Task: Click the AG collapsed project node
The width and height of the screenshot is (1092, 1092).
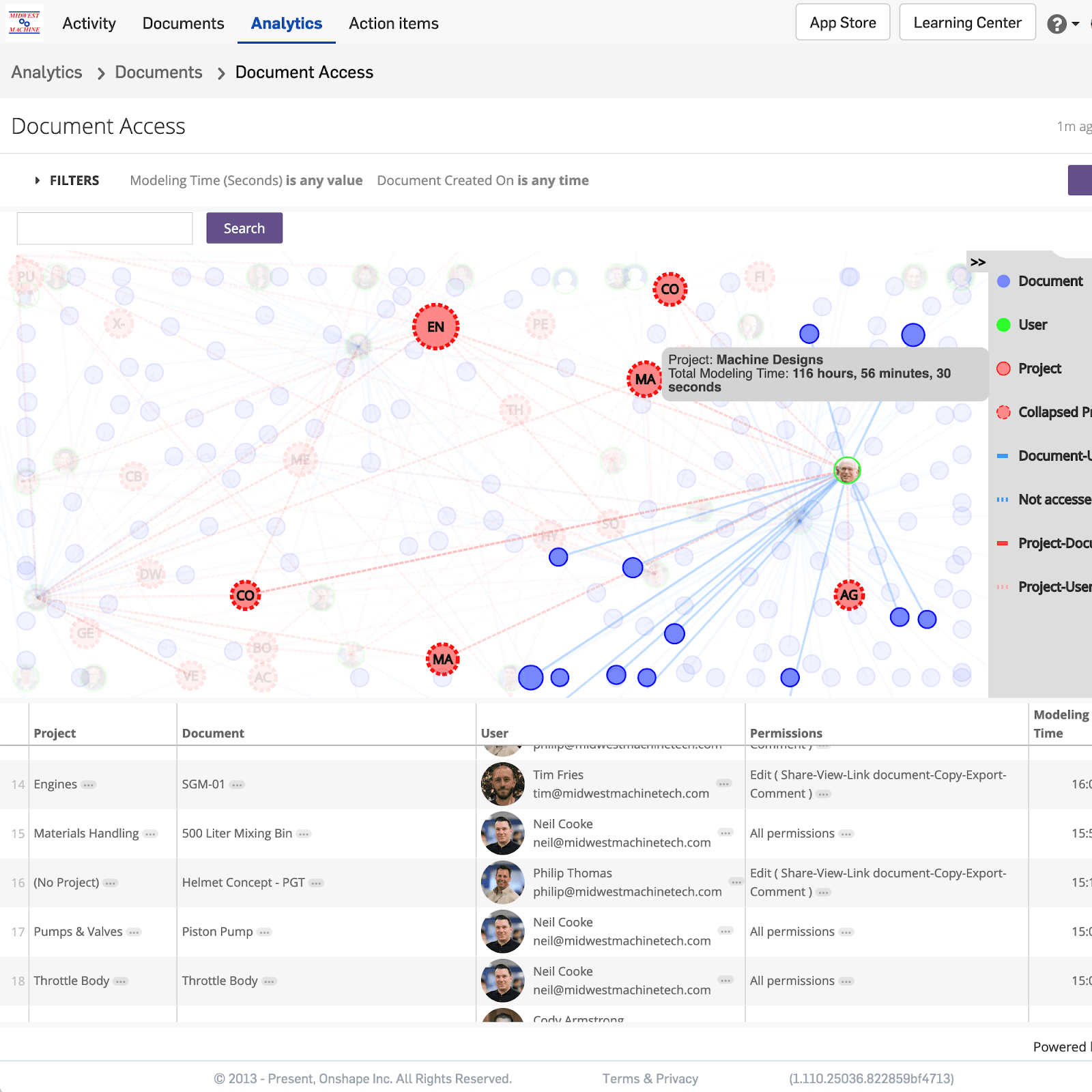Action: [849, 595]
